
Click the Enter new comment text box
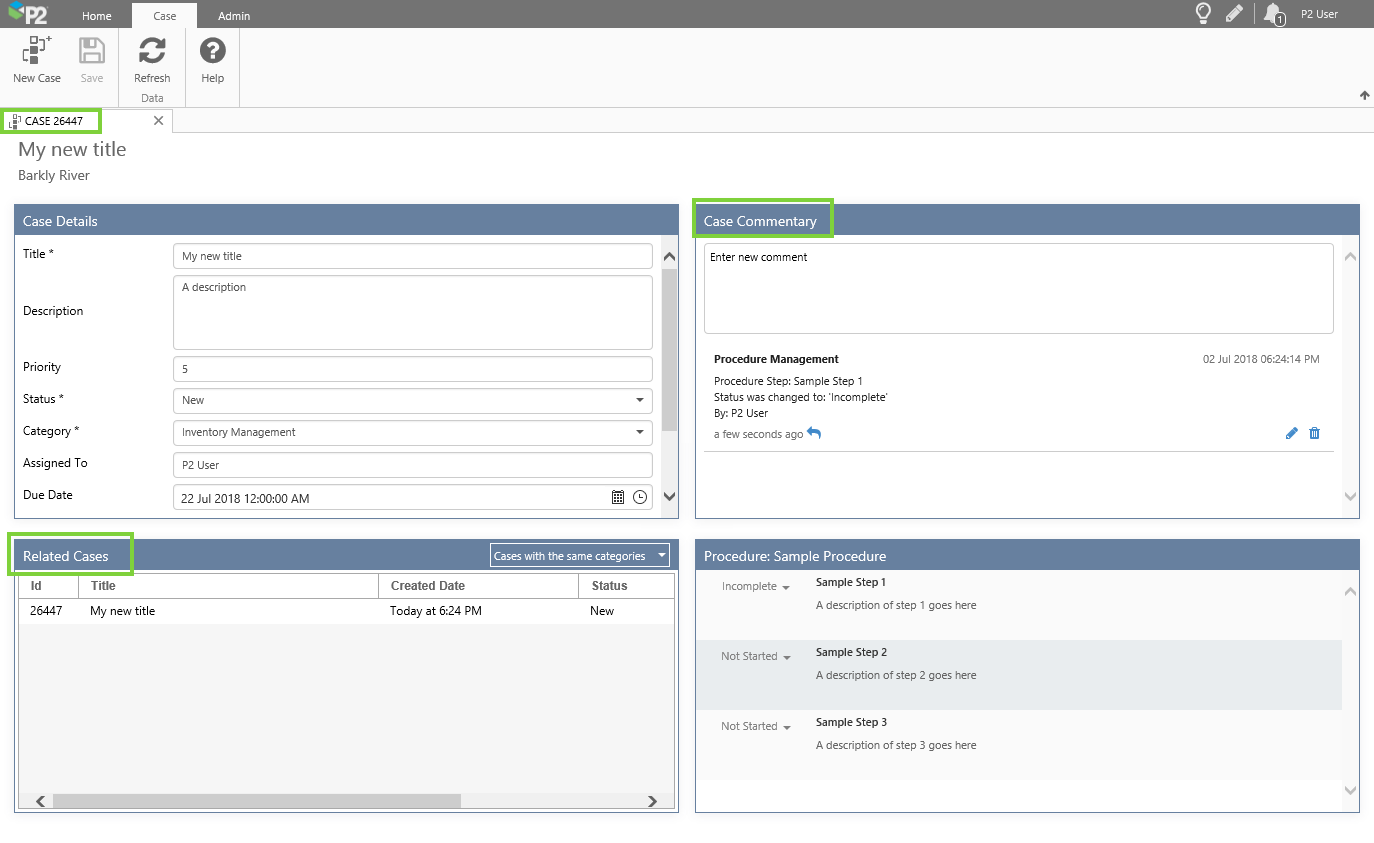(1018, 288)
